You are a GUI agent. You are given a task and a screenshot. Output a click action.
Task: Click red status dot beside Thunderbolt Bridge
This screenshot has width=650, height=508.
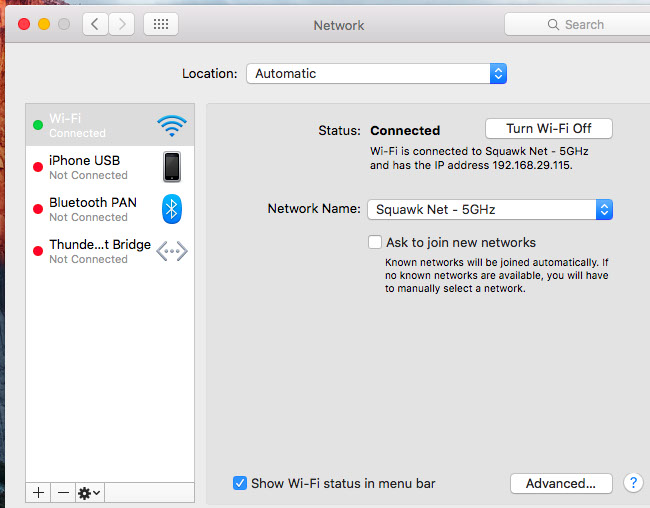click(38, 250)
